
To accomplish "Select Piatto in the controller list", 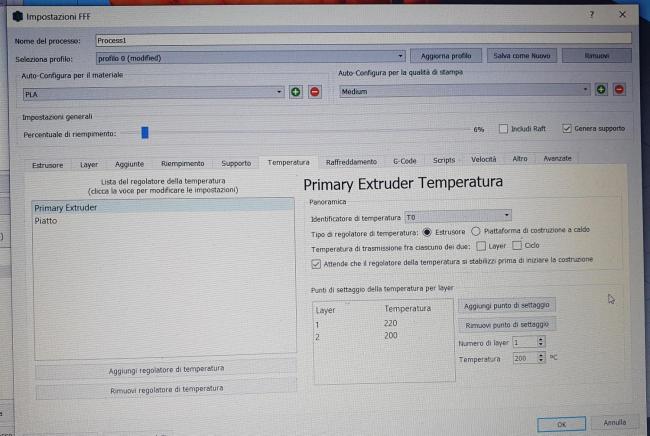I will (x=163, y=220).
